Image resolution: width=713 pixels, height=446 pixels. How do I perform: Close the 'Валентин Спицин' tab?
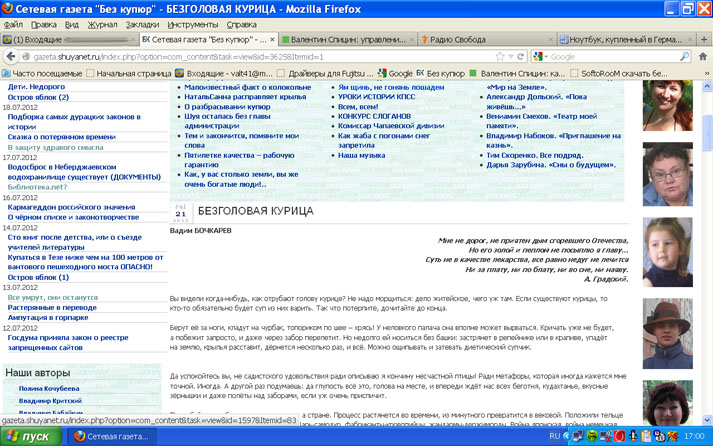point(412,40)
